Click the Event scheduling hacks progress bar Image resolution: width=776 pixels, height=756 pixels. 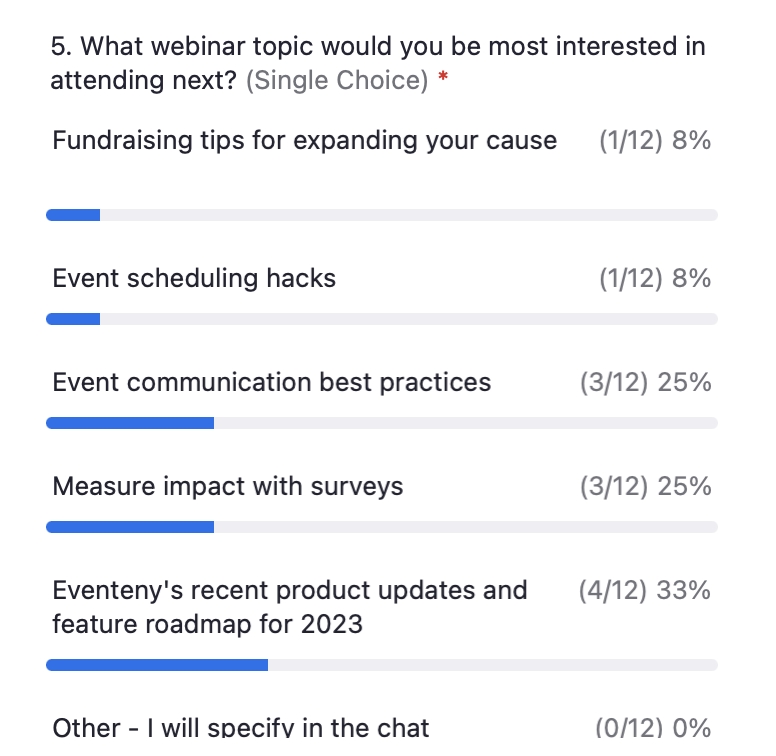382,319
